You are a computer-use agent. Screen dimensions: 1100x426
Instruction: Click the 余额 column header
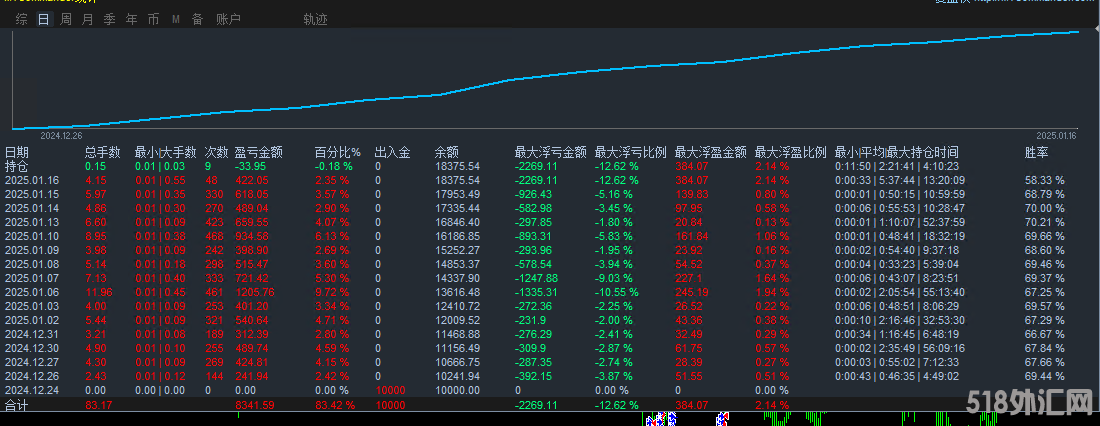click(x=446, y=152)
